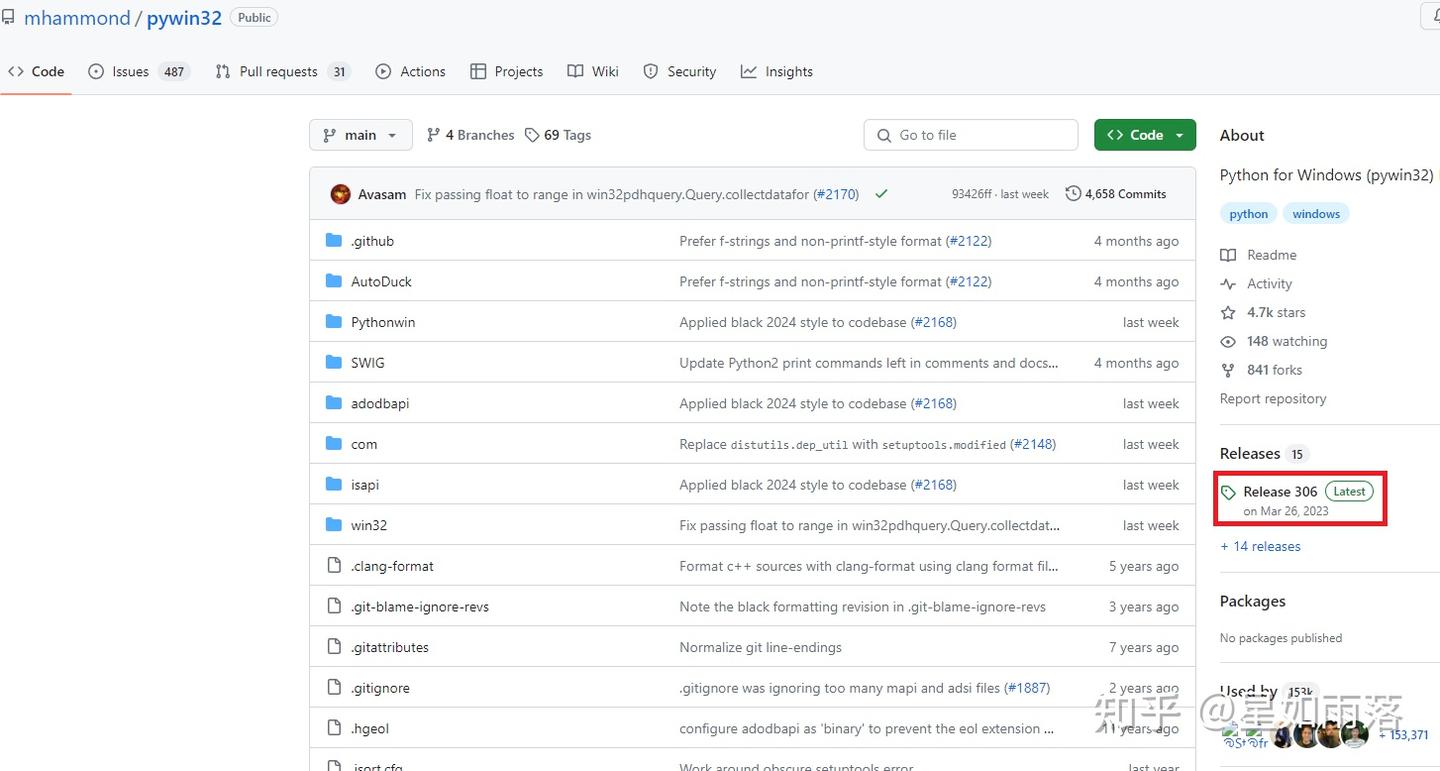The height and width of the screenshot is (771, 1440).
Task: Click the .github folder icon
Action: coord(334,241)
